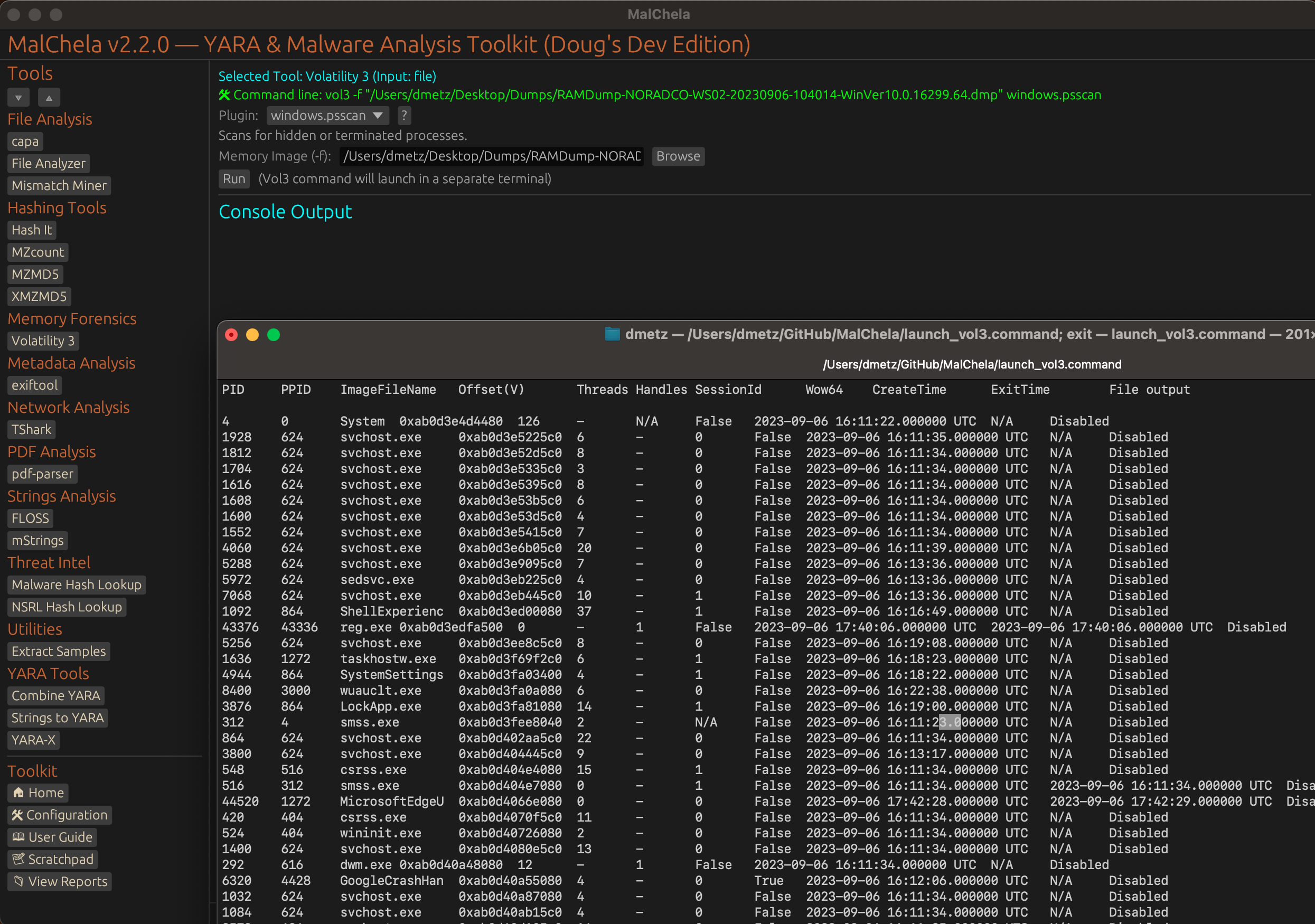Screen dimensions: 1315x924
Task: Click the wrench icon beside Command line
Action: (224, 95)
